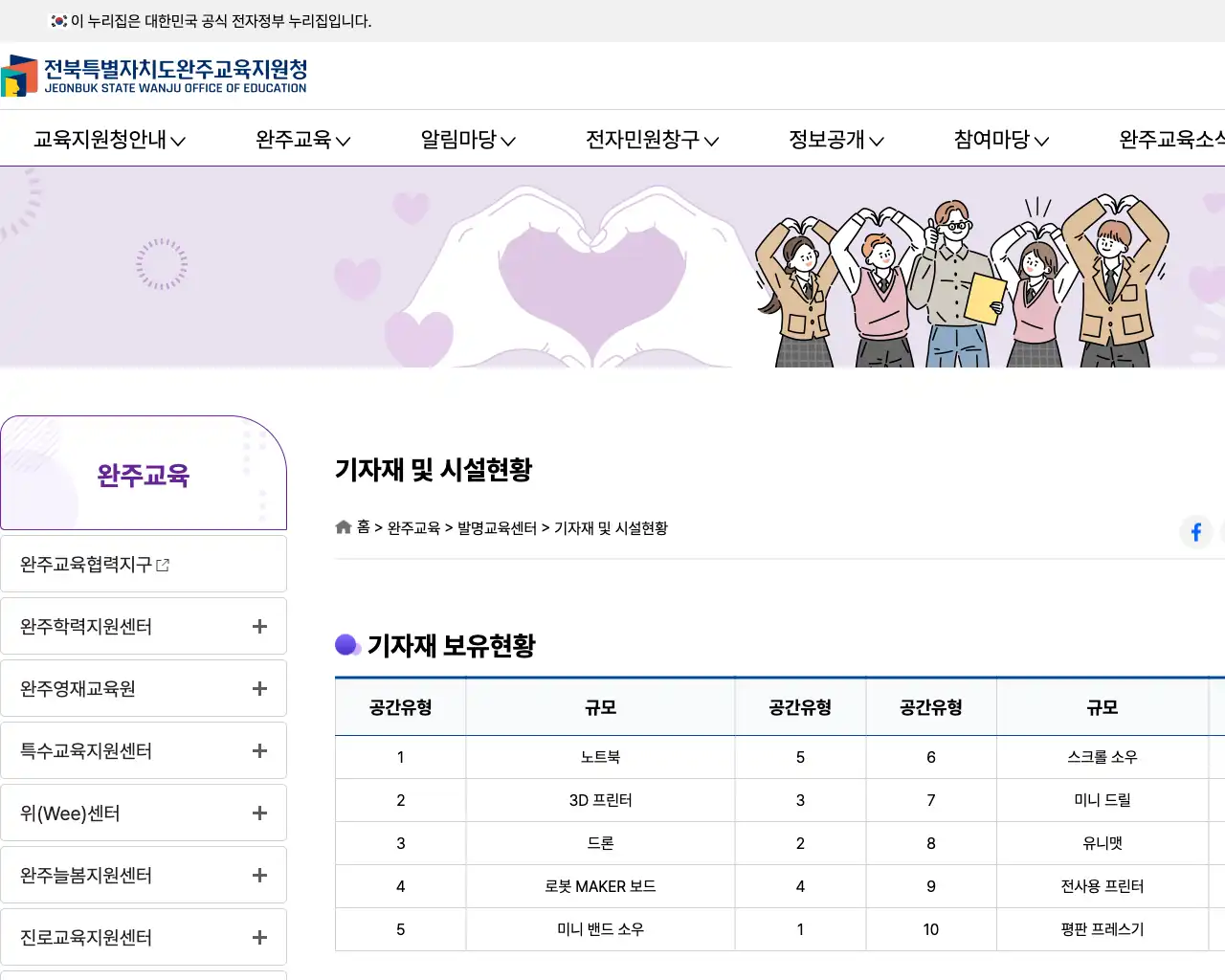Viewport: 1225px width, 980px height.
Task: Open 전자민원창구 main menu
Action: (x=652, y=140)
